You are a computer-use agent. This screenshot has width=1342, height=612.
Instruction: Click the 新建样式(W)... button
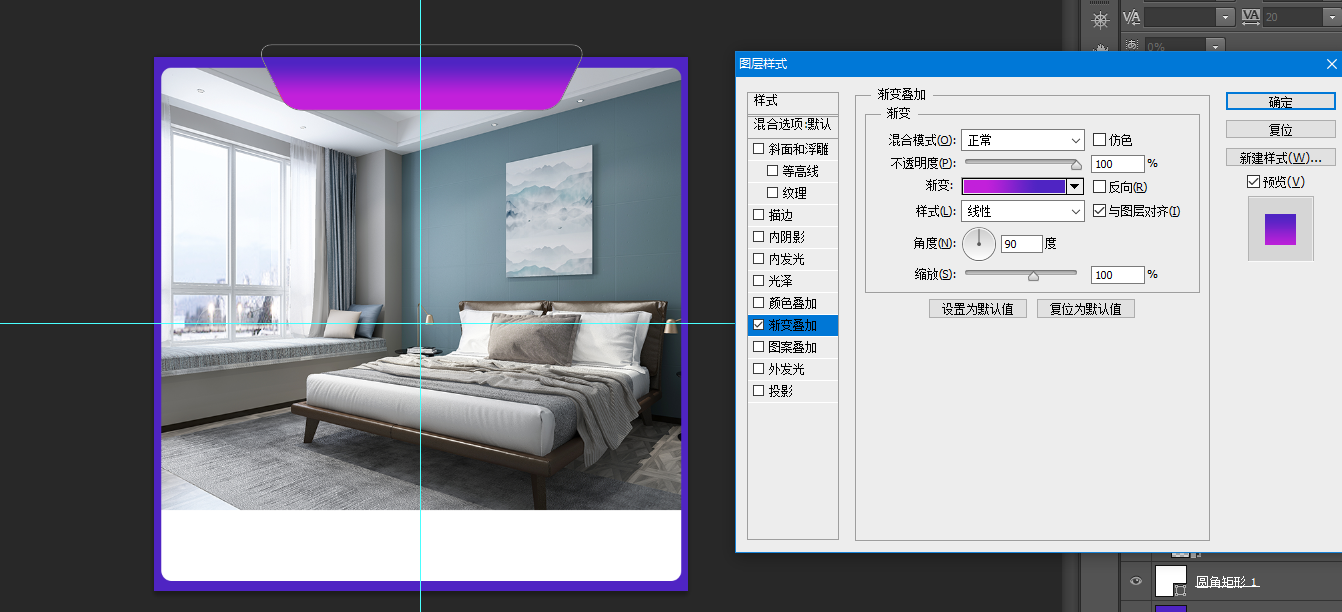tap(1281, 158)
